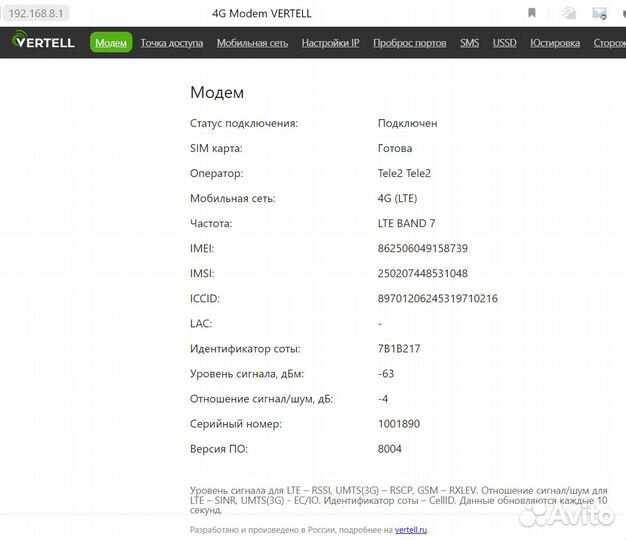Click the Vertell logo
Screen dimensions: 626x540
pyautogui.click(x=43, y=41)
